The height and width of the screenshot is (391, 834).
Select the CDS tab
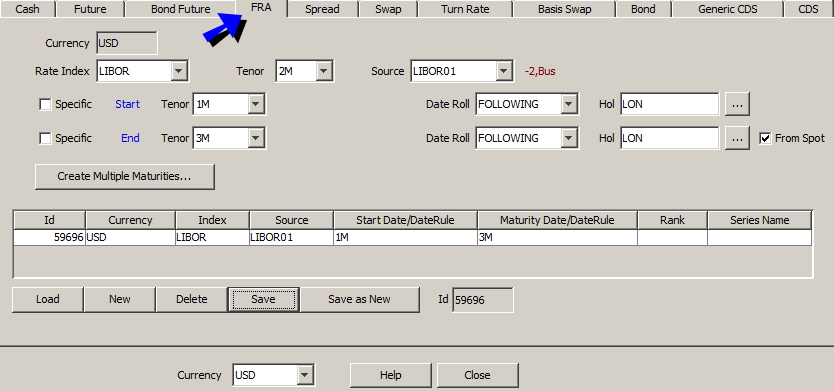pos(808,9)
